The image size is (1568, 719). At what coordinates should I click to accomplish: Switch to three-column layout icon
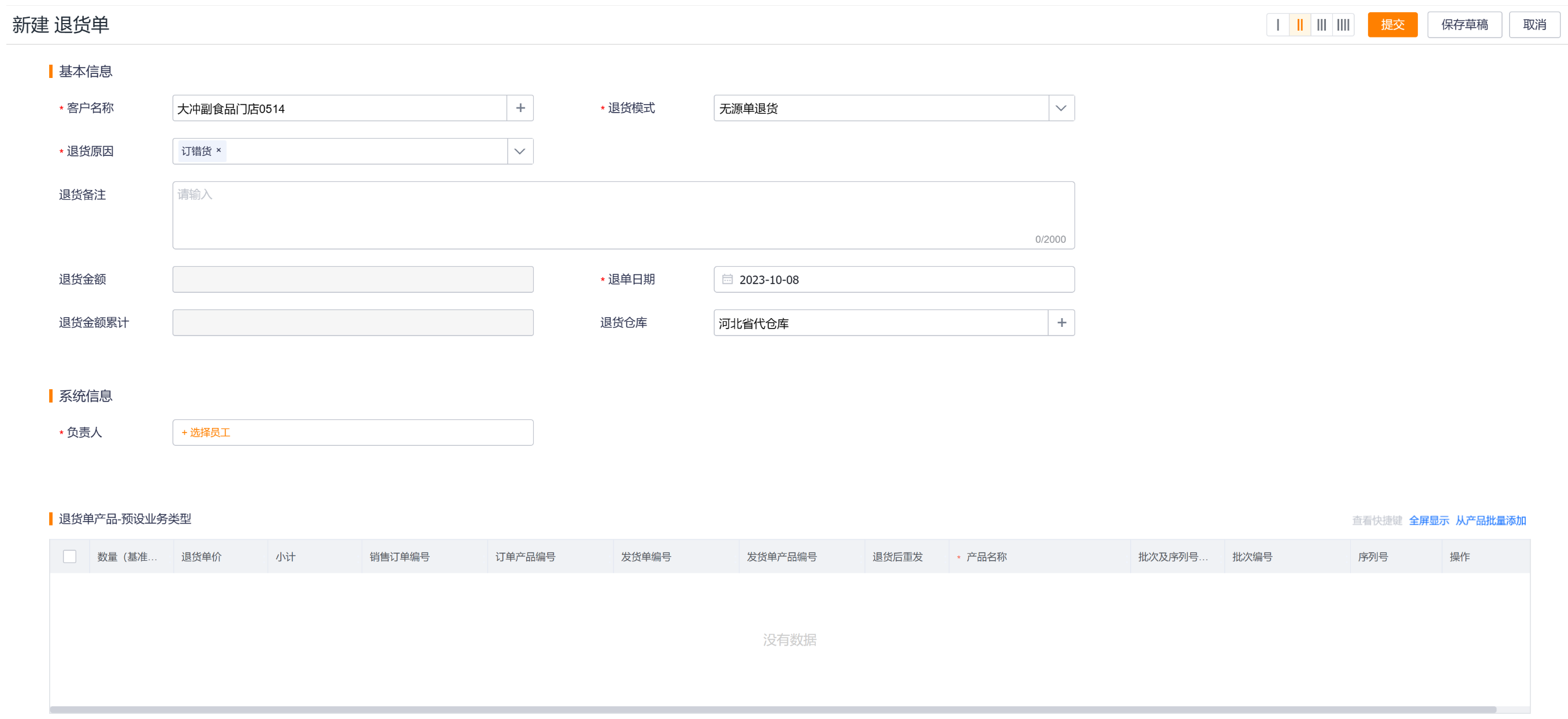1321,25
